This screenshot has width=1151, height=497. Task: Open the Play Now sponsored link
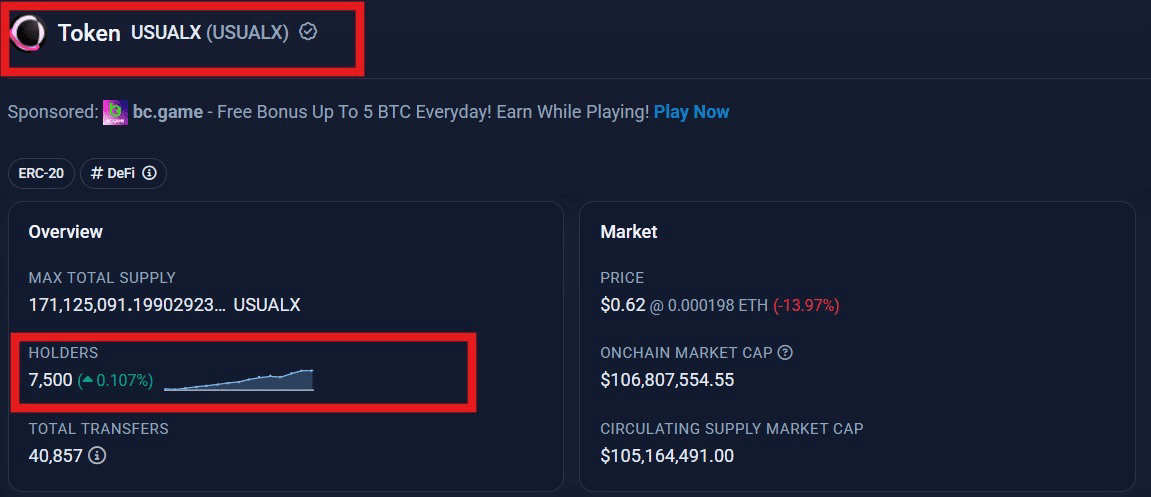click(691, 112)
